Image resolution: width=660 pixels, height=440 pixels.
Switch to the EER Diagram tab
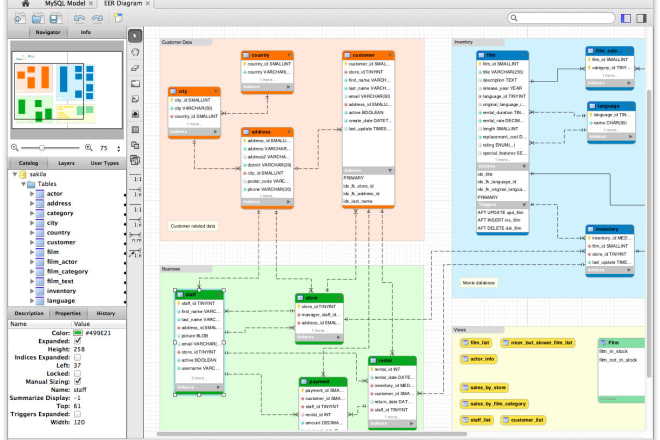coord(123,3)
